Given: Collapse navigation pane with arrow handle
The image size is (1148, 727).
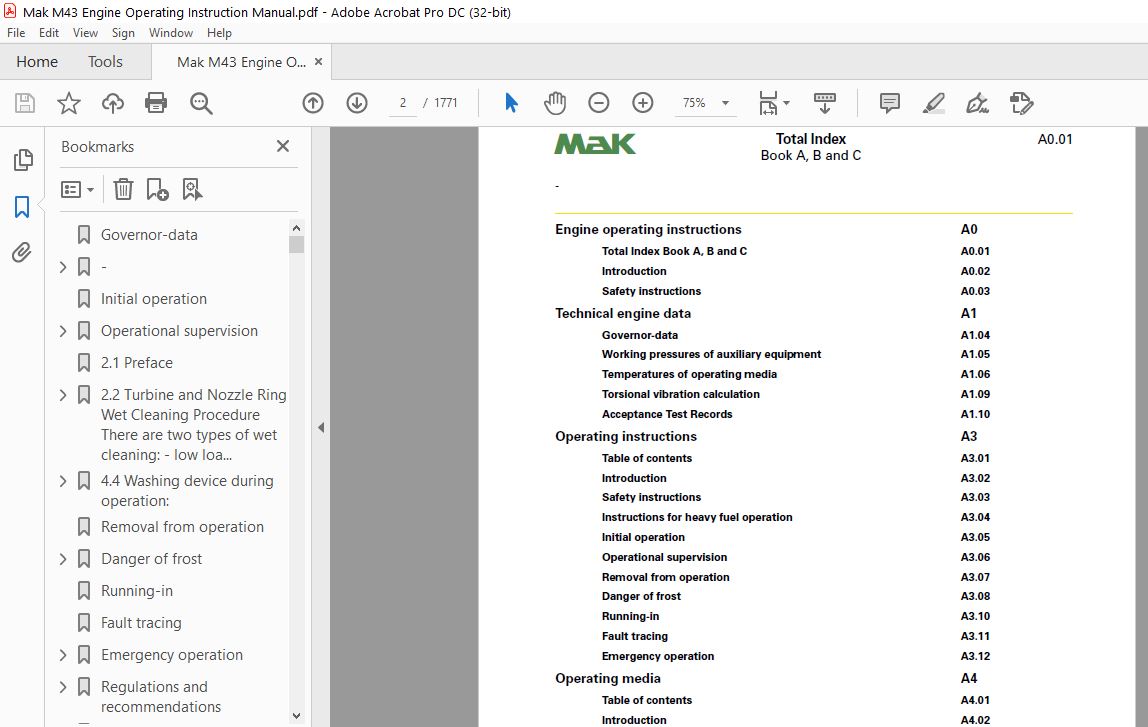Looking at the screenshot, I should [321, 428].
